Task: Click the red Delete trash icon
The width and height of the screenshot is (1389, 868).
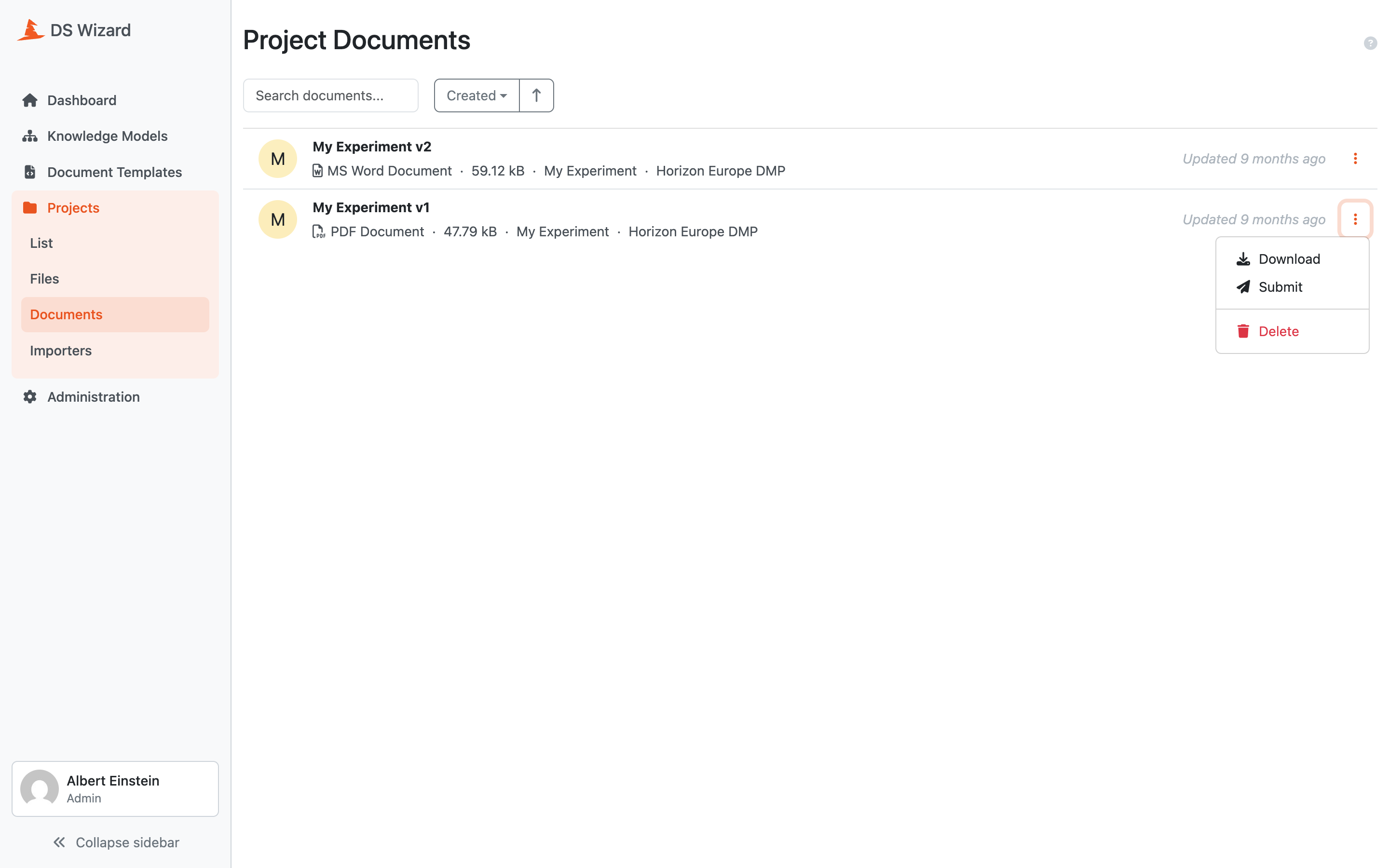Action: [1243, 331]
